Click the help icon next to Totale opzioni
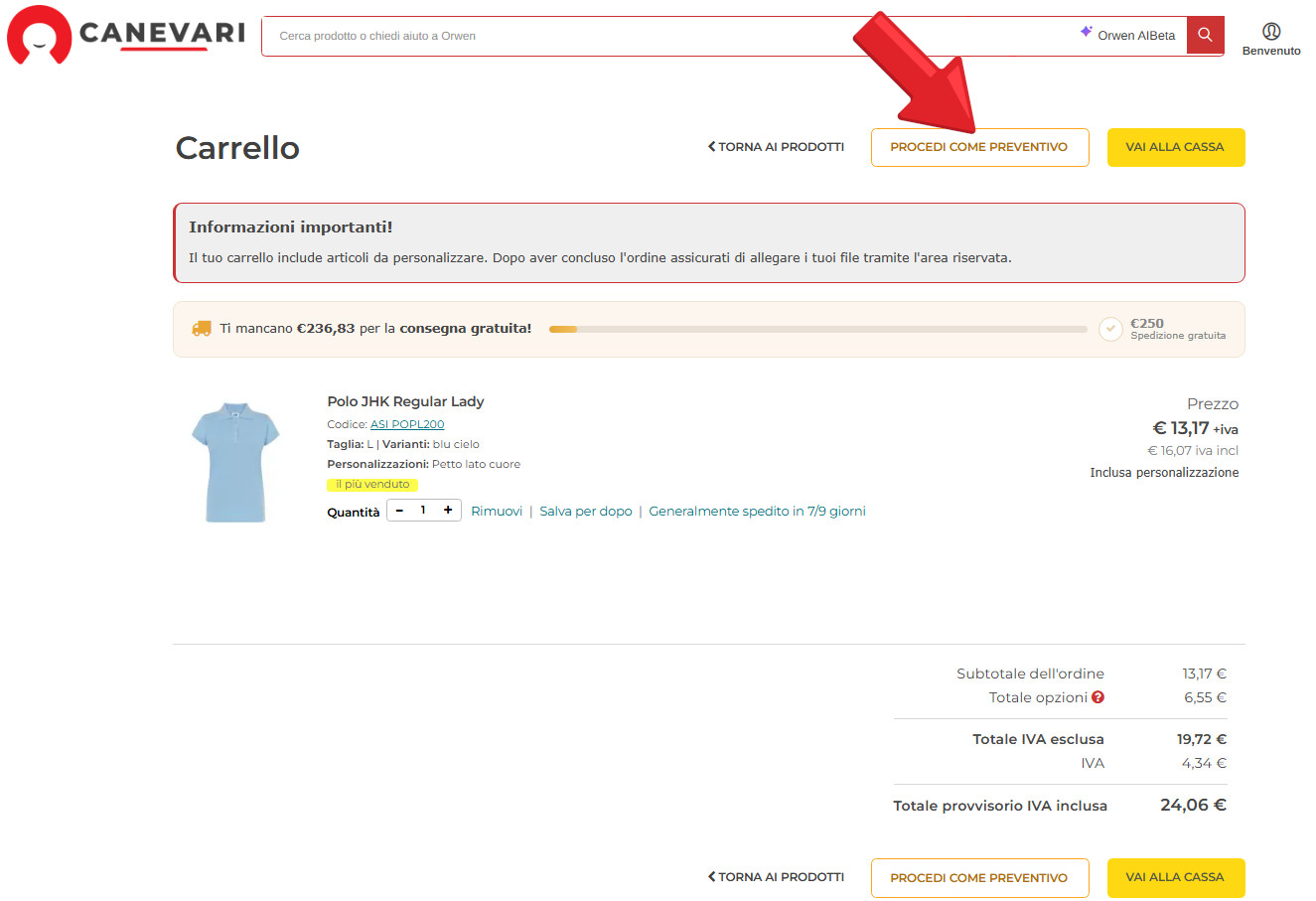The image size is (1316, 901). click(x=1097, y=697)
